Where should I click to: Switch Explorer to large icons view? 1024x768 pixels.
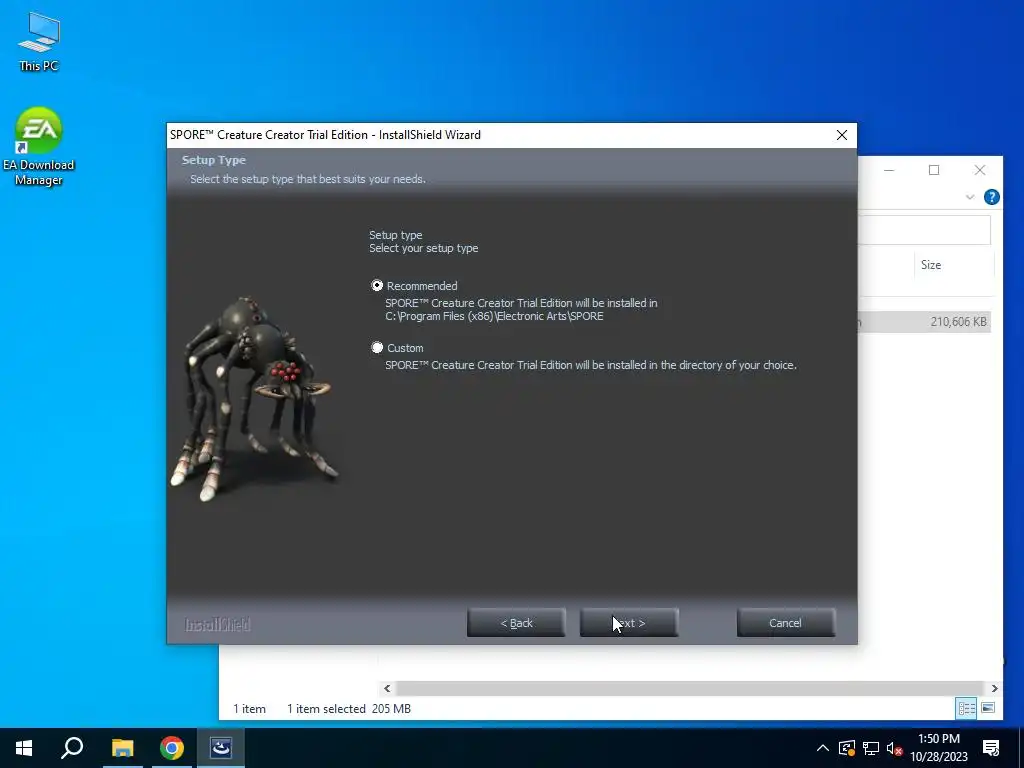click(x=988, y=708)
